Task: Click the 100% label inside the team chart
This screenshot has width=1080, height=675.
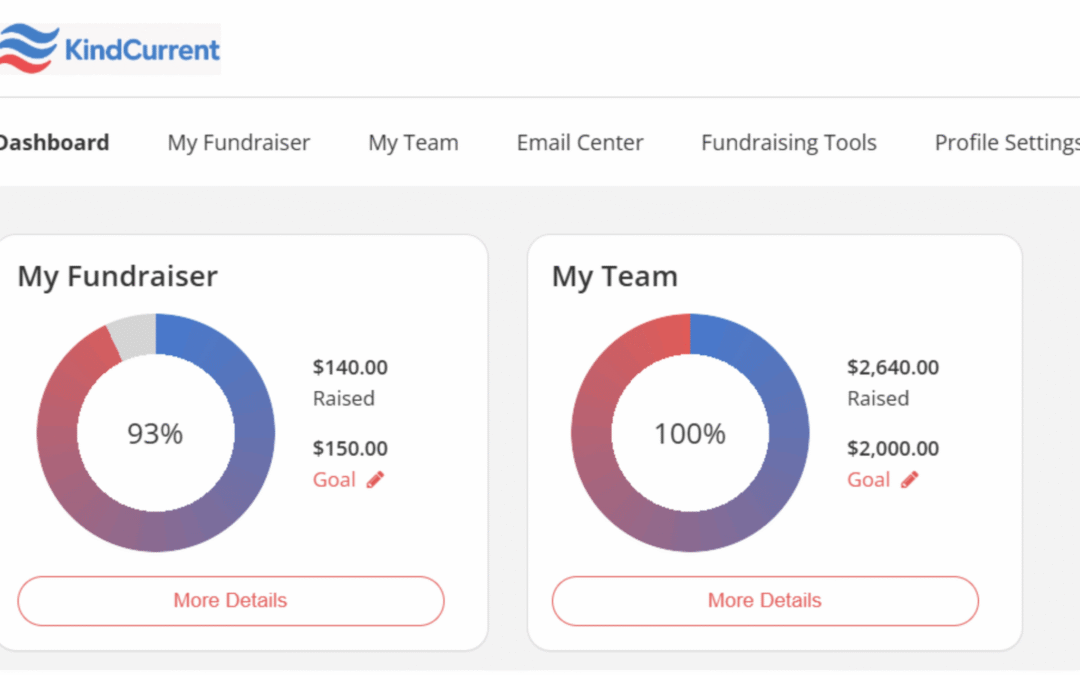Action: pyautogui.click(x=690, y=434)
